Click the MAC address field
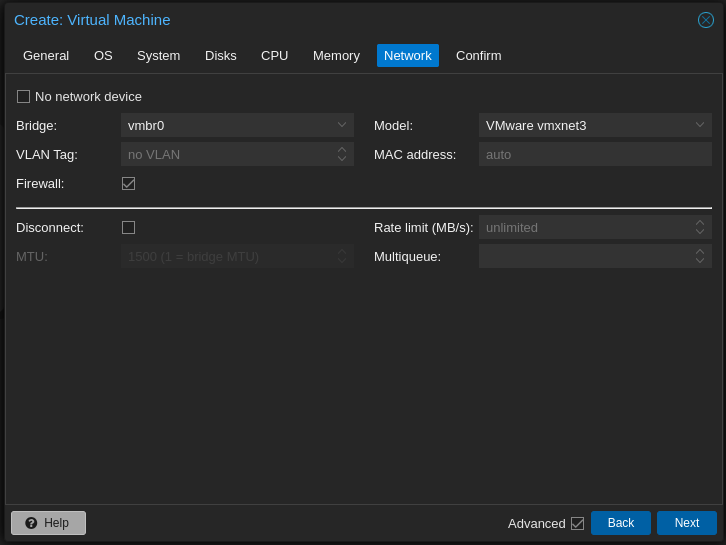Viewport: 726px width, 545px height. 595,154
